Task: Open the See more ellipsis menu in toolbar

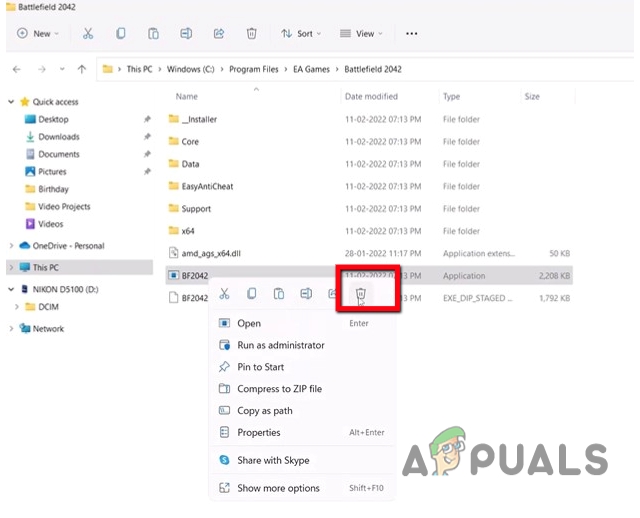Action: (411, 33)
